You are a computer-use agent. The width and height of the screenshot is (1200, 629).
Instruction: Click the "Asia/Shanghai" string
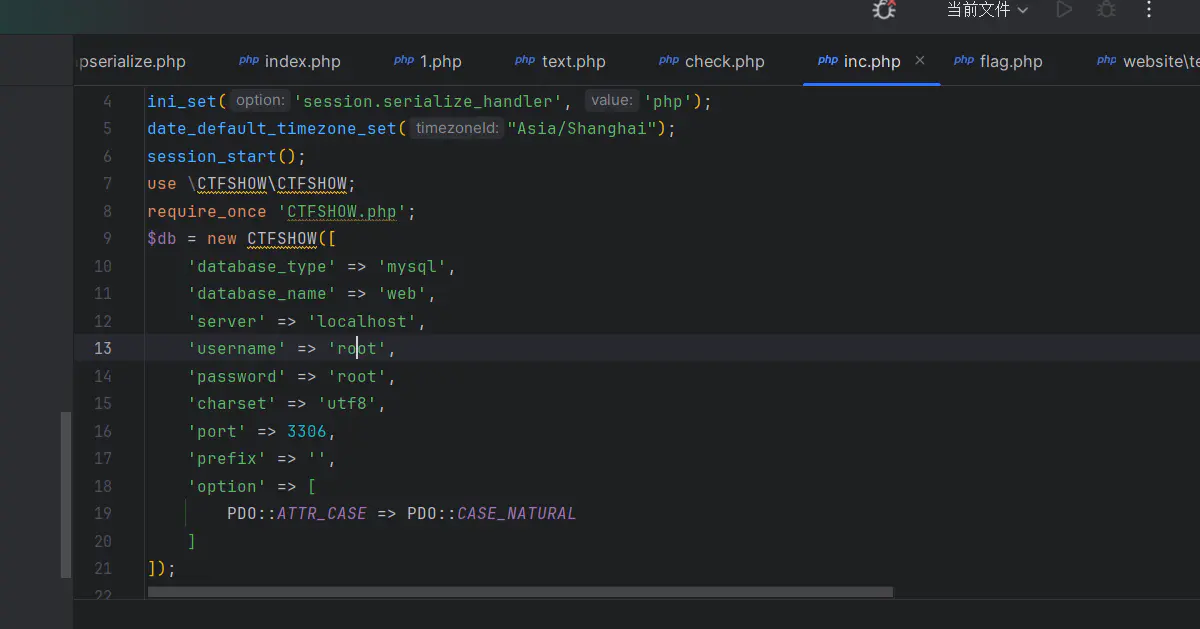pyautogui.click(x=582, y=129)
